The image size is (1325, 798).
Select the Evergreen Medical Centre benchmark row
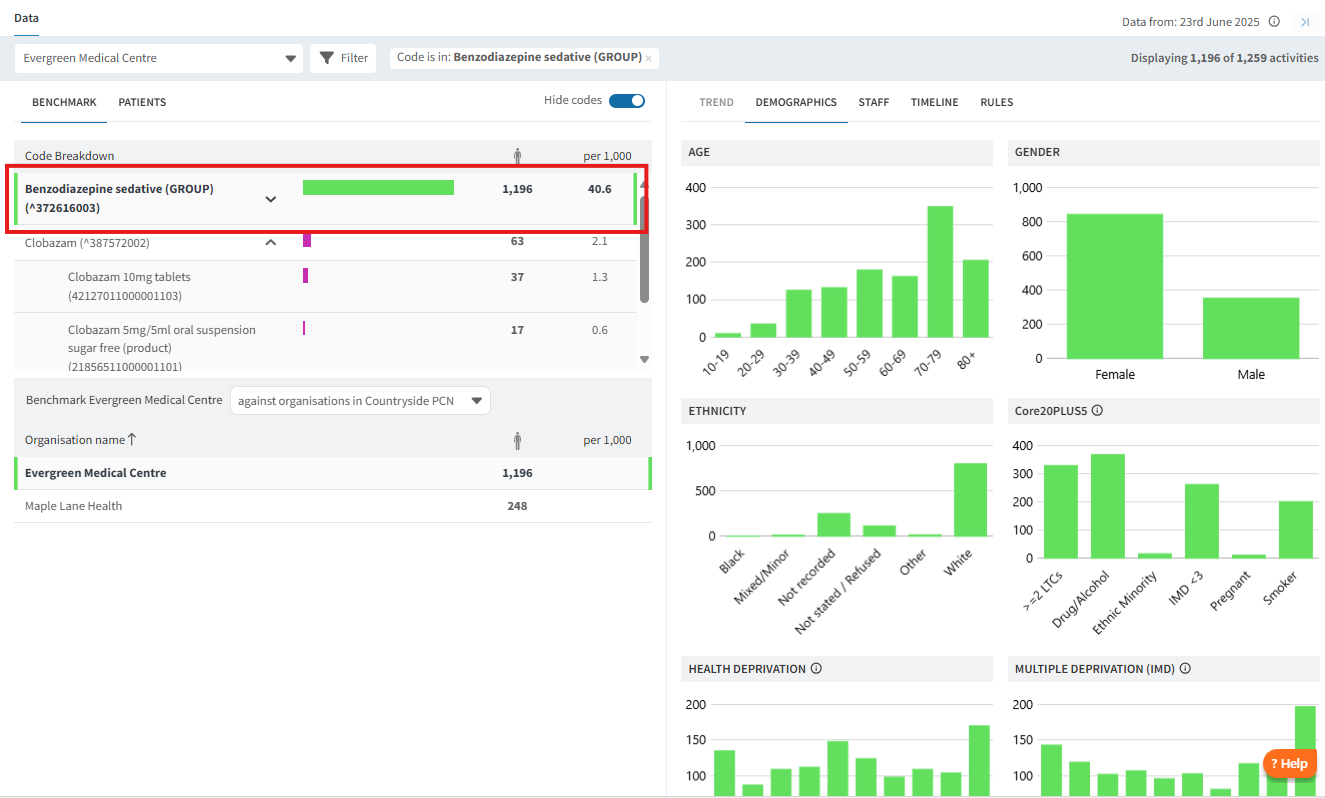click(333, 473)
